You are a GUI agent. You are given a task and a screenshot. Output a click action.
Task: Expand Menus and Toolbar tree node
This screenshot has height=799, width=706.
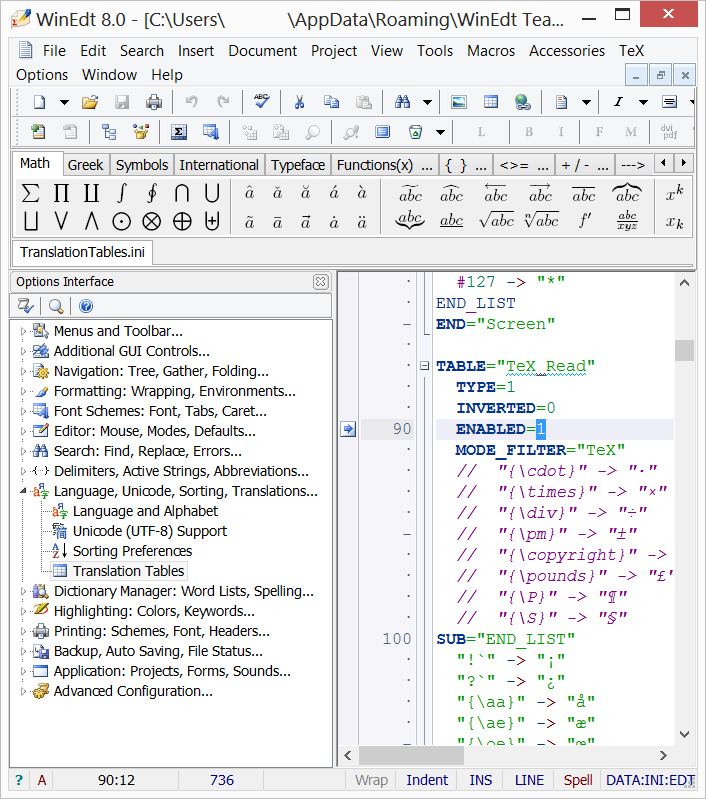click(23, 331)
